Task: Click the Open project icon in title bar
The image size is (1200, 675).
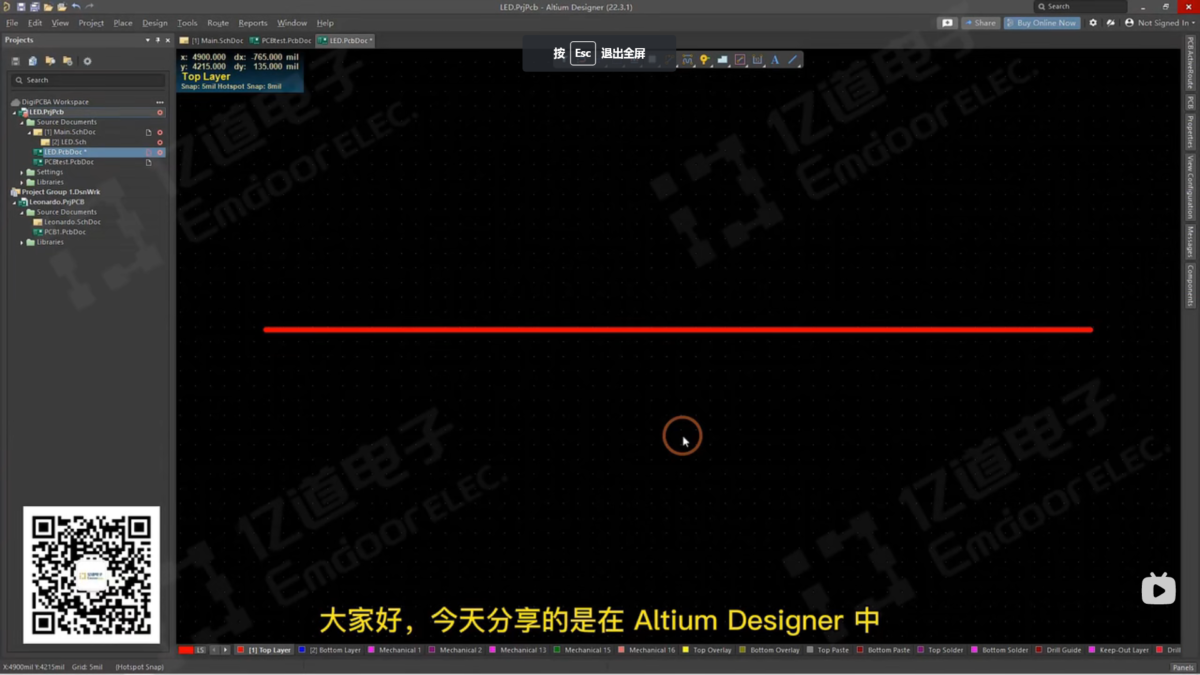Action: (62, 7)
